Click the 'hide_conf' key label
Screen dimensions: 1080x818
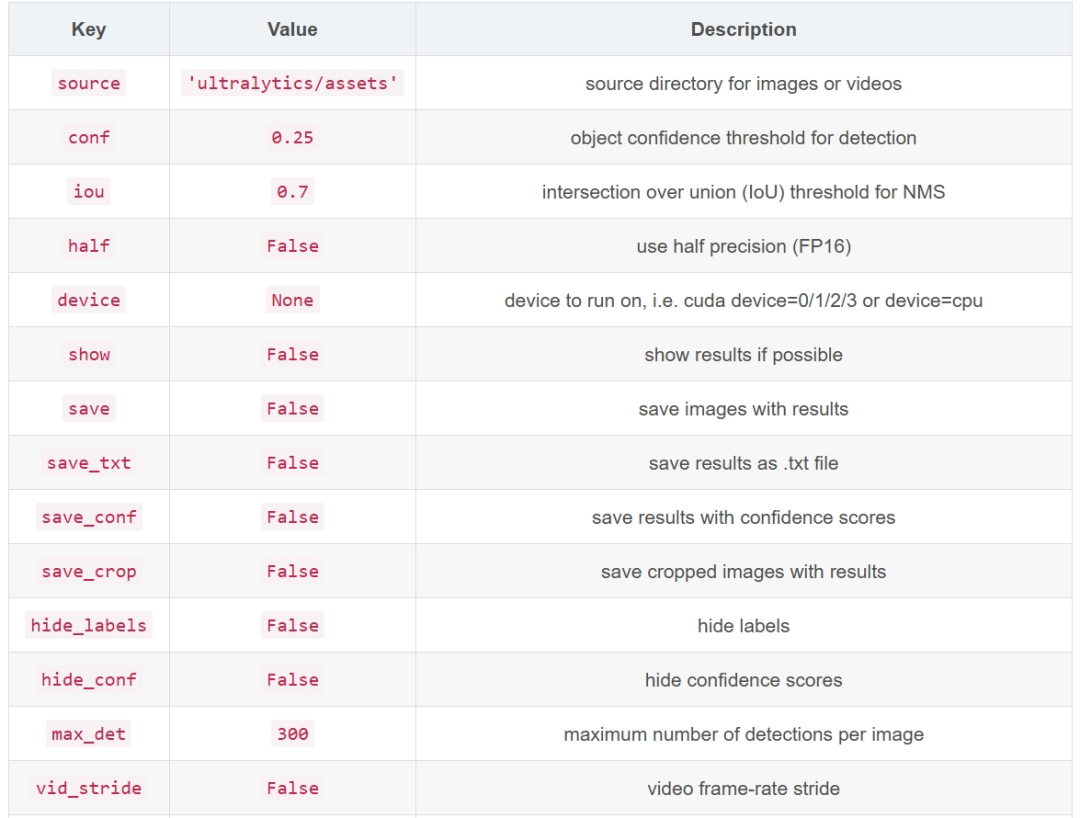(89, 680)
